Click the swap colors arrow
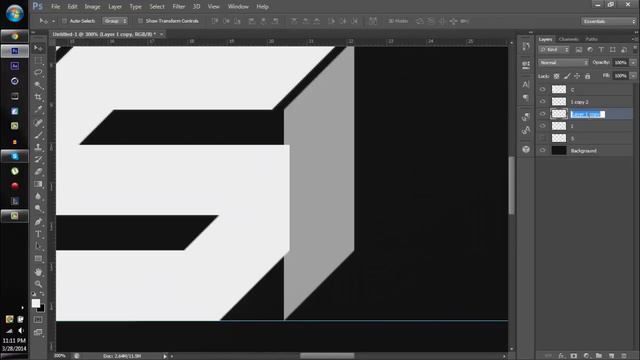 click(42, 294)
